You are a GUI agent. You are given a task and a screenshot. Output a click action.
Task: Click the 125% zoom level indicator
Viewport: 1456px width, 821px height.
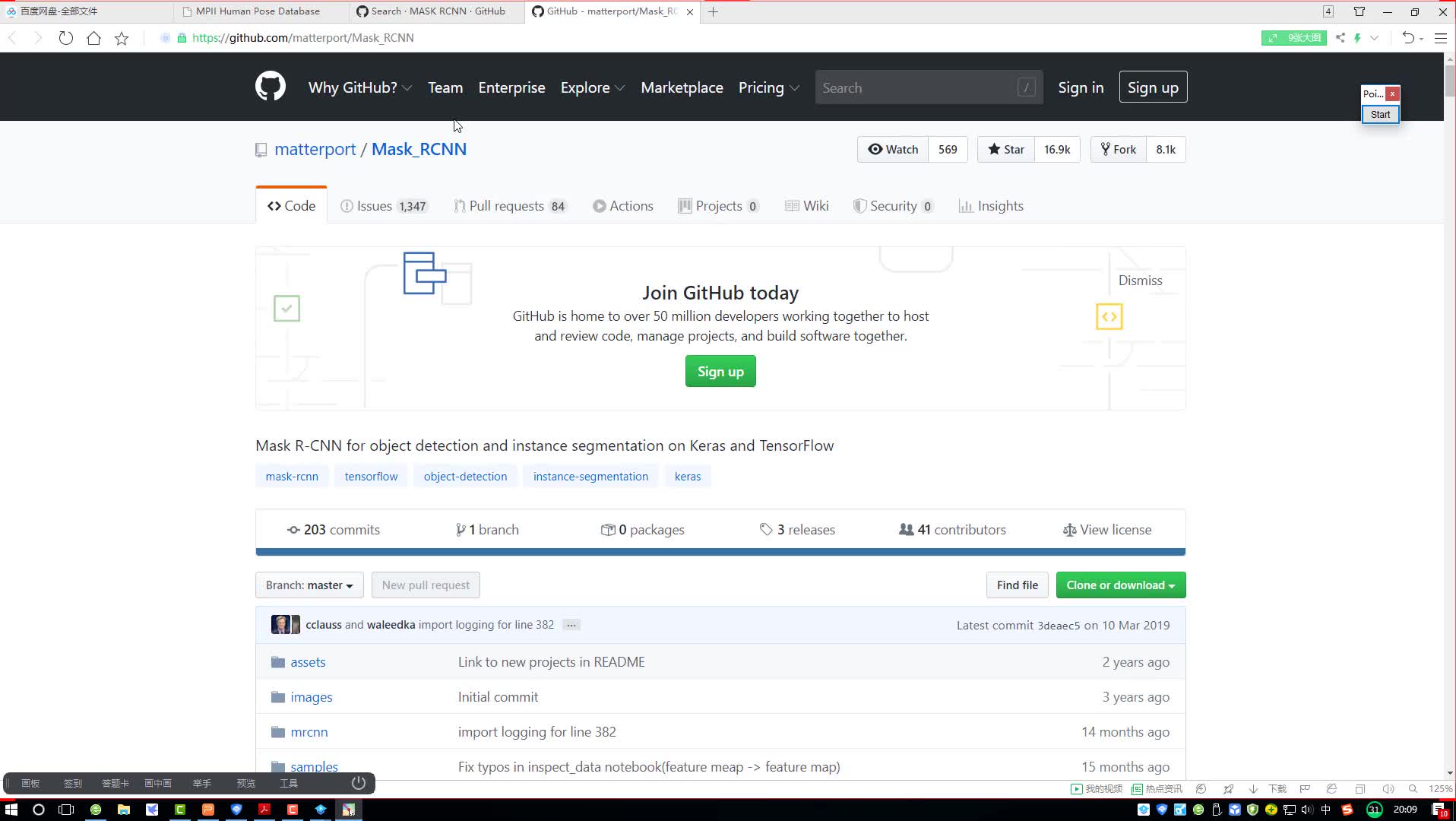[x=1440, y=788]
